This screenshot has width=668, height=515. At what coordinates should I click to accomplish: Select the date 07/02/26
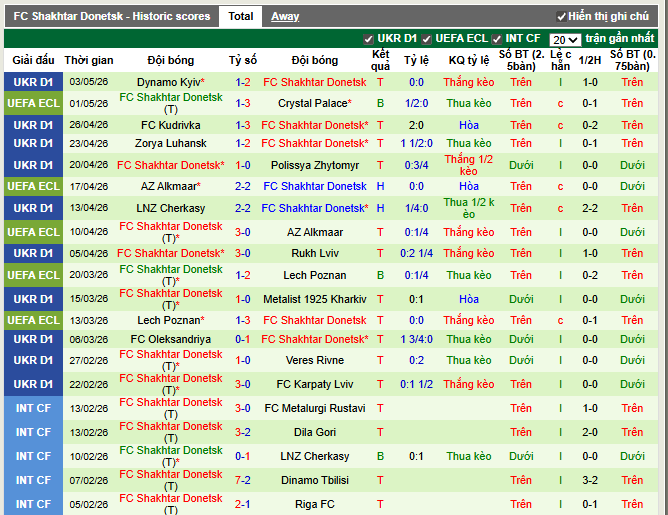(x=89, y=480)
